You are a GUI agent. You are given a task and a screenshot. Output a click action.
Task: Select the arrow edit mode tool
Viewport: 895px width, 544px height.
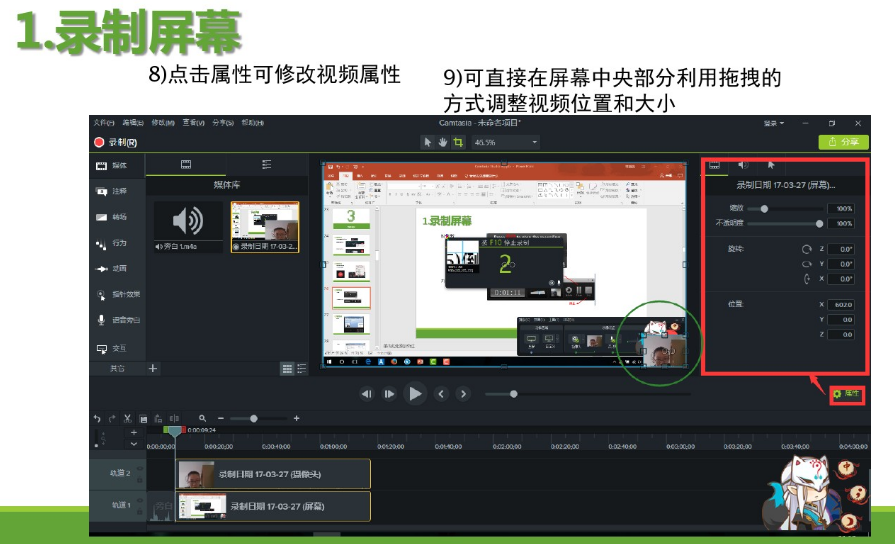tap(428, 142)
